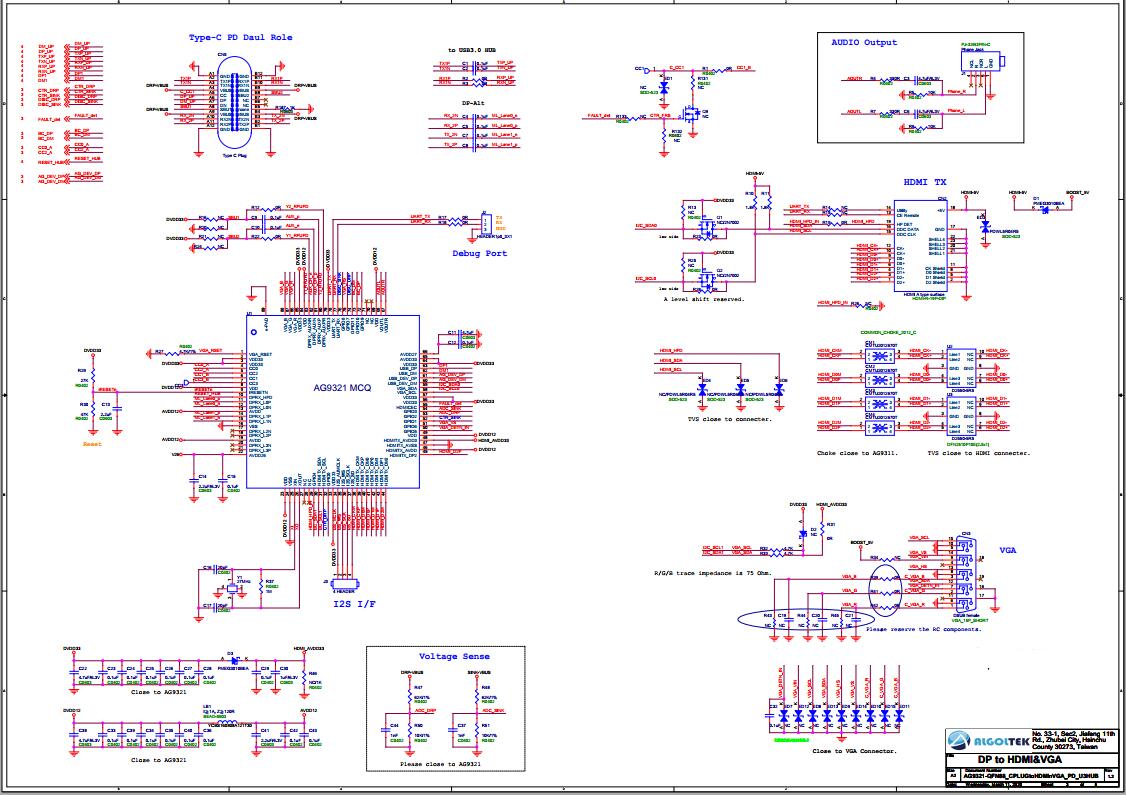Select the 'Voltage Sense' box title

coord(454,656)
